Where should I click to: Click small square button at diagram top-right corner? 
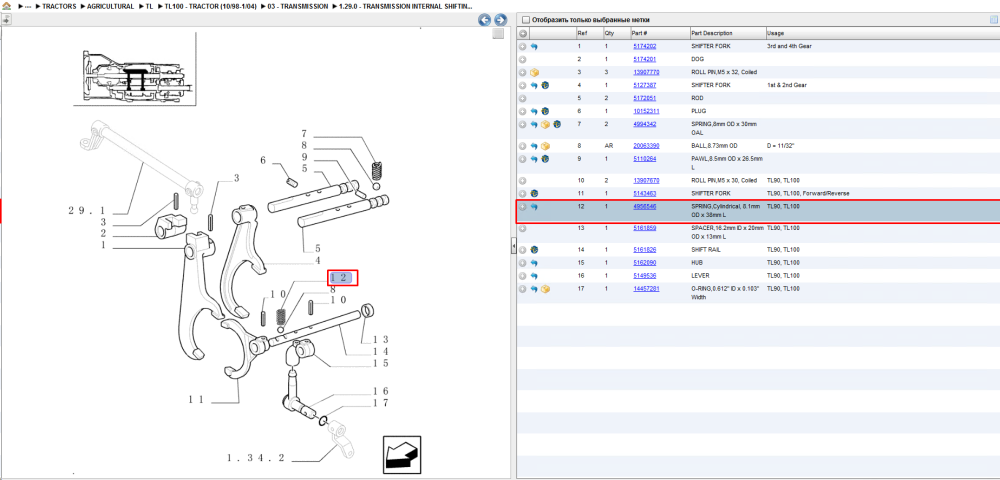pos(499,34)
